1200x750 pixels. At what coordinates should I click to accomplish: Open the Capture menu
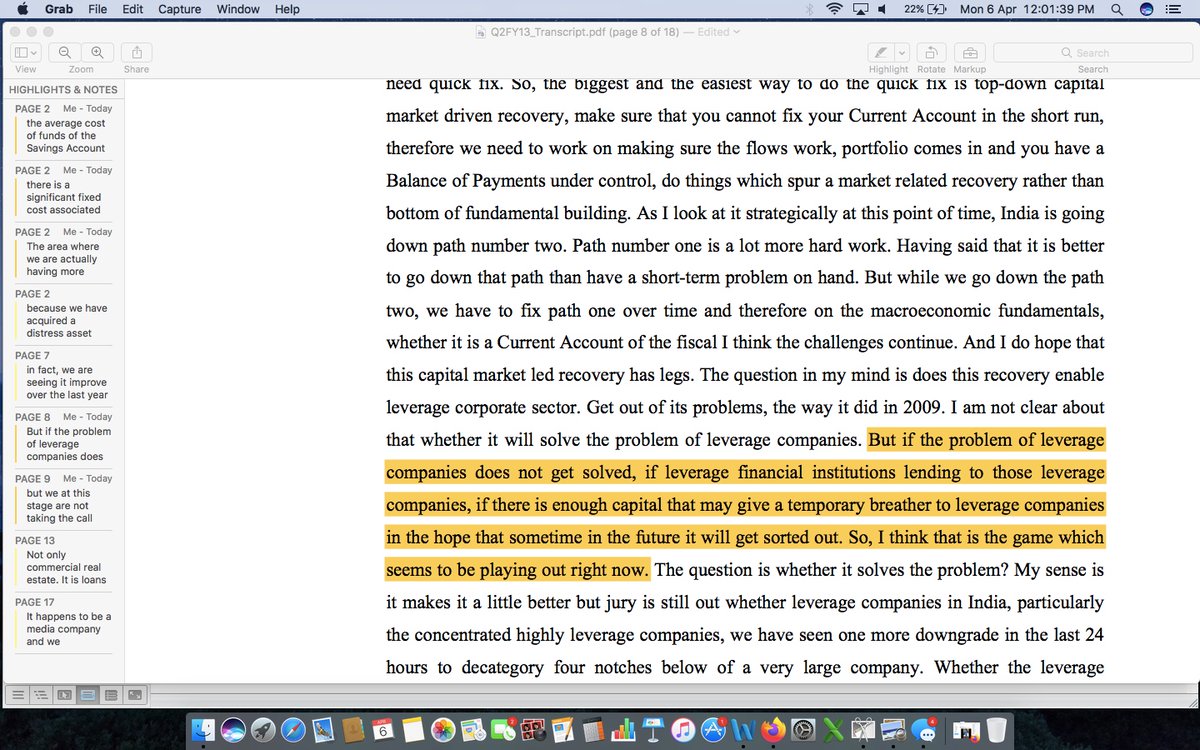[x=180, y=9]
